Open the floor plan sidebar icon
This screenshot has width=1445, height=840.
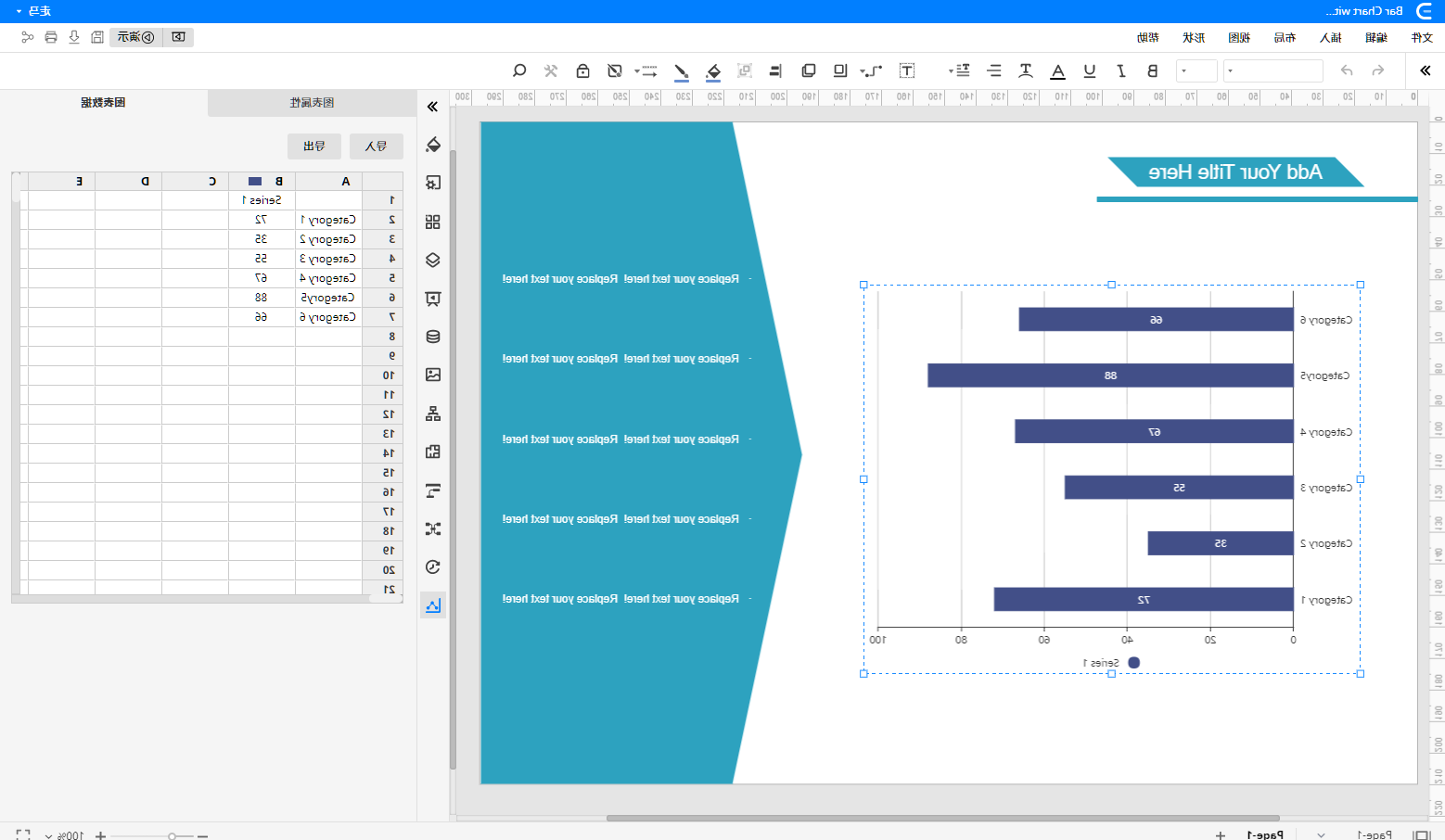(x=433, y=452)
